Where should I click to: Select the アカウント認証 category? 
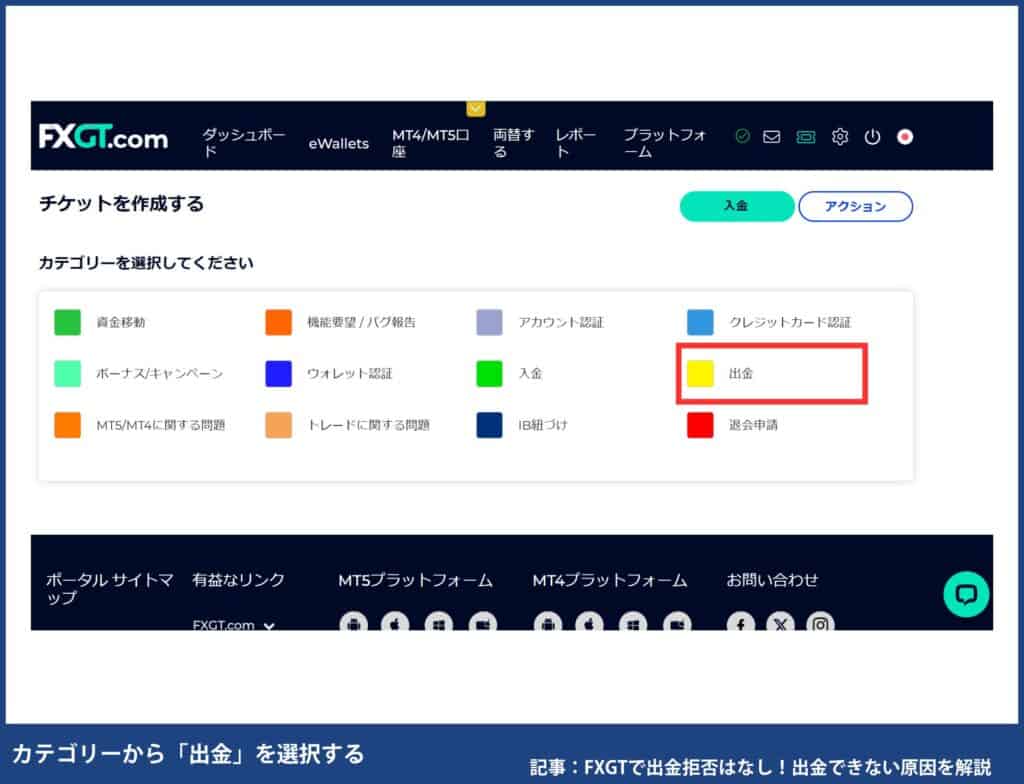pyautogui.click(x=540, y=322)
